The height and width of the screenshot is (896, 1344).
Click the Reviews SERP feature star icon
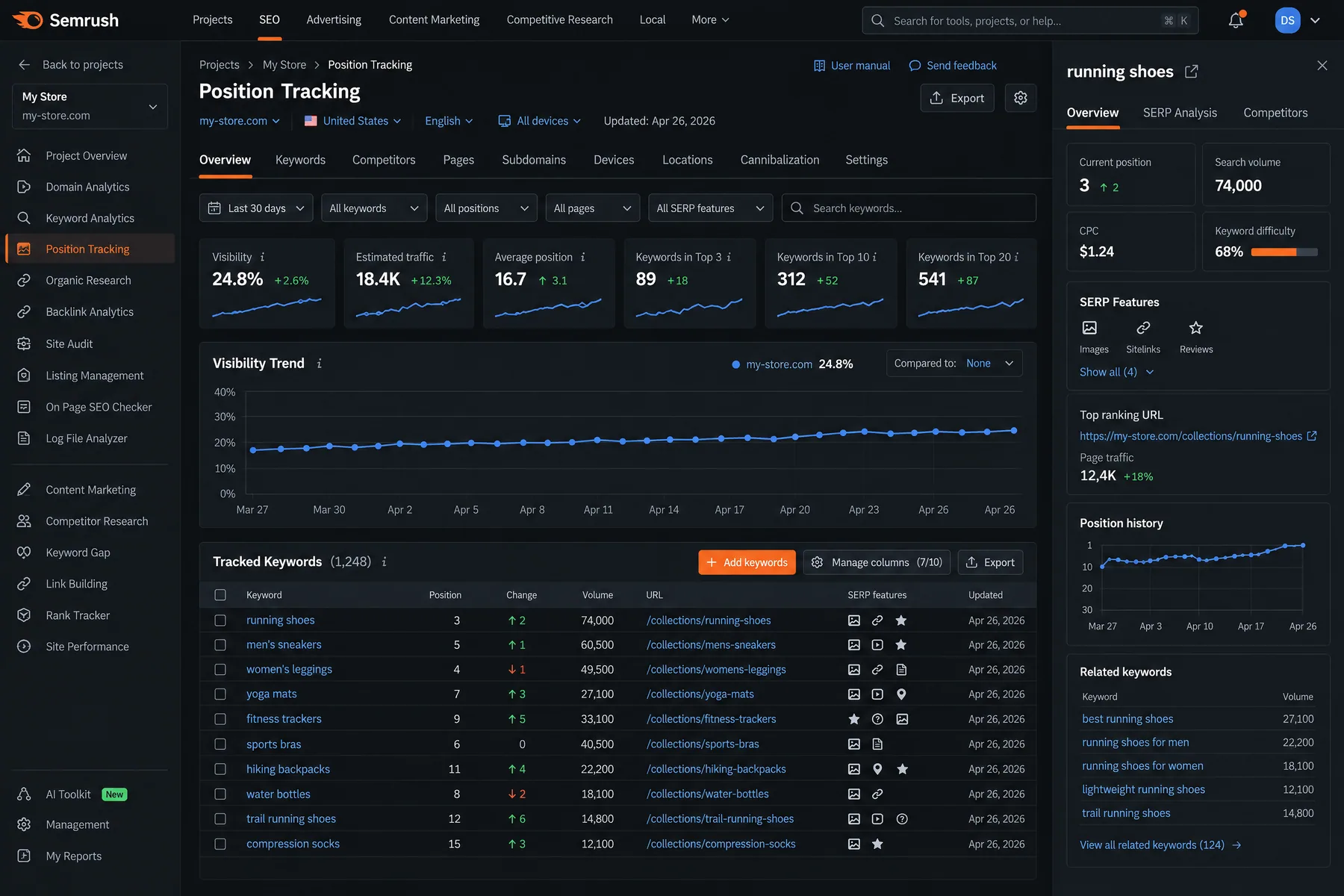[x=1196, y=328]
